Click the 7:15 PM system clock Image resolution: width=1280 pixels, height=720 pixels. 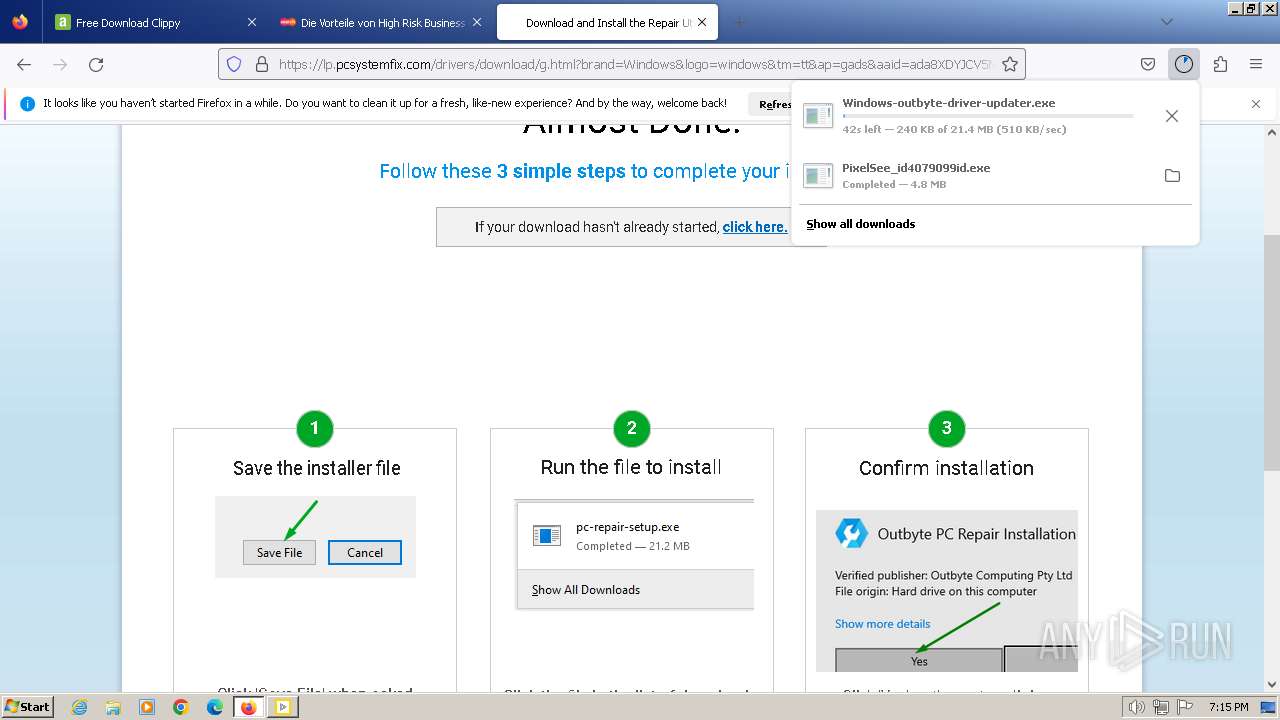click(x=1228, y=707)
